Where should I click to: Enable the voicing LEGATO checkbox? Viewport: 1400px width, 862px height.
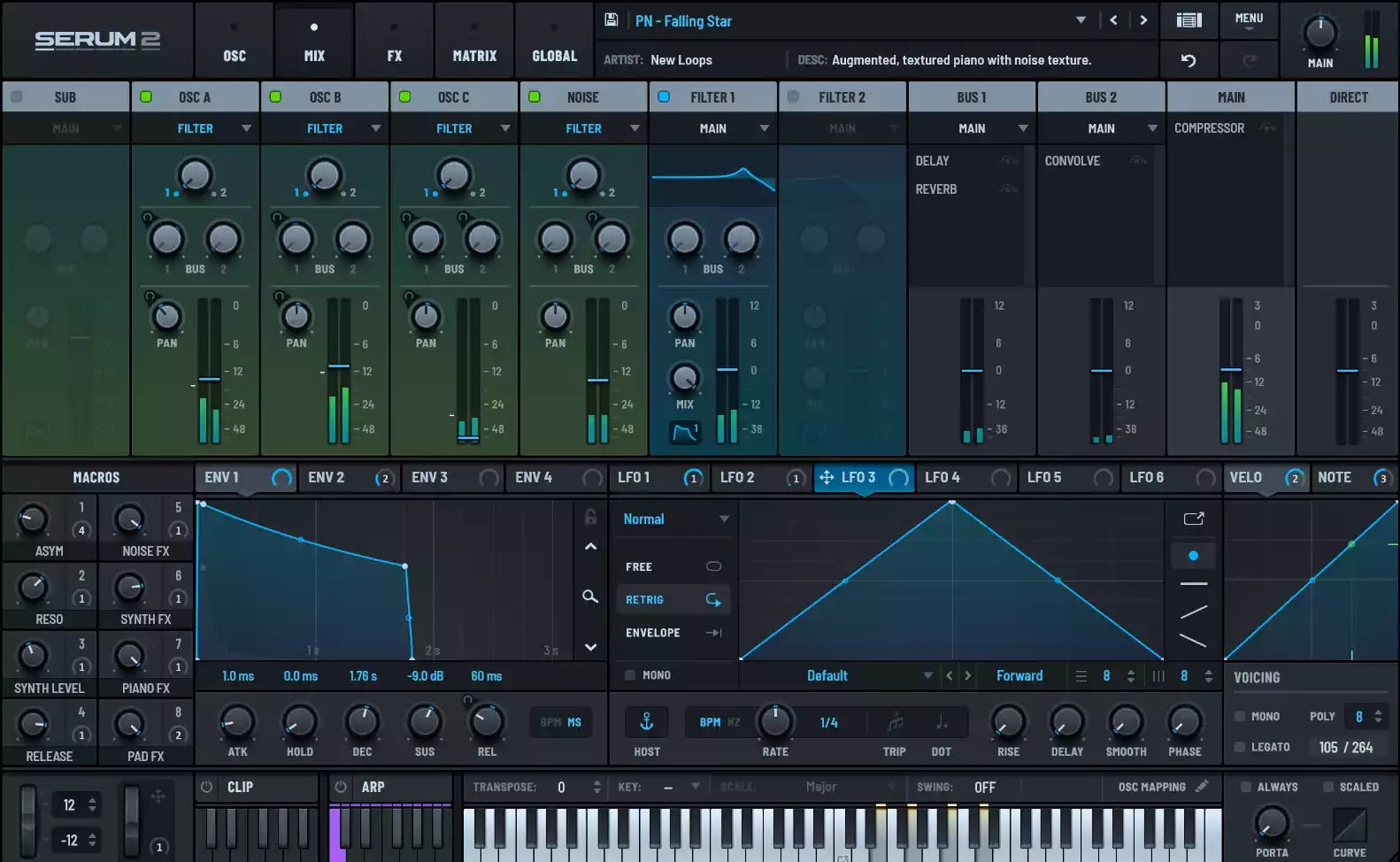coord(1240,747)
